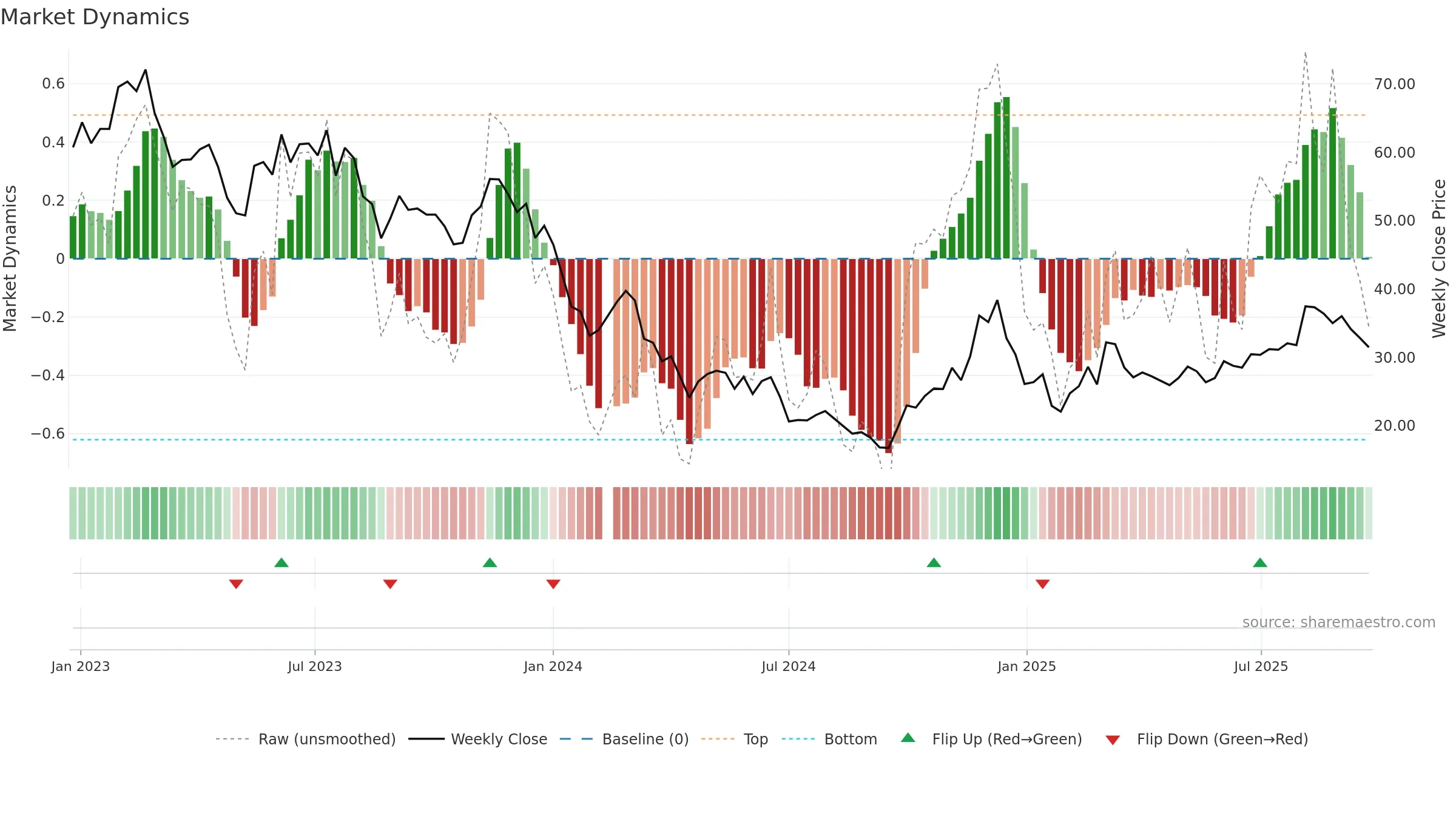Viewport: 1456px width, 819px height.
Task: Click the 0.4 left axis label
Action: tap(53, 143)
